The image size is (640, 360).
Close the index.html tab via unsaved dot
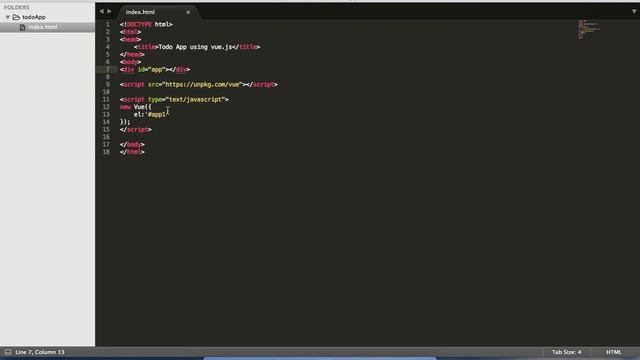[x=188, y=12]
